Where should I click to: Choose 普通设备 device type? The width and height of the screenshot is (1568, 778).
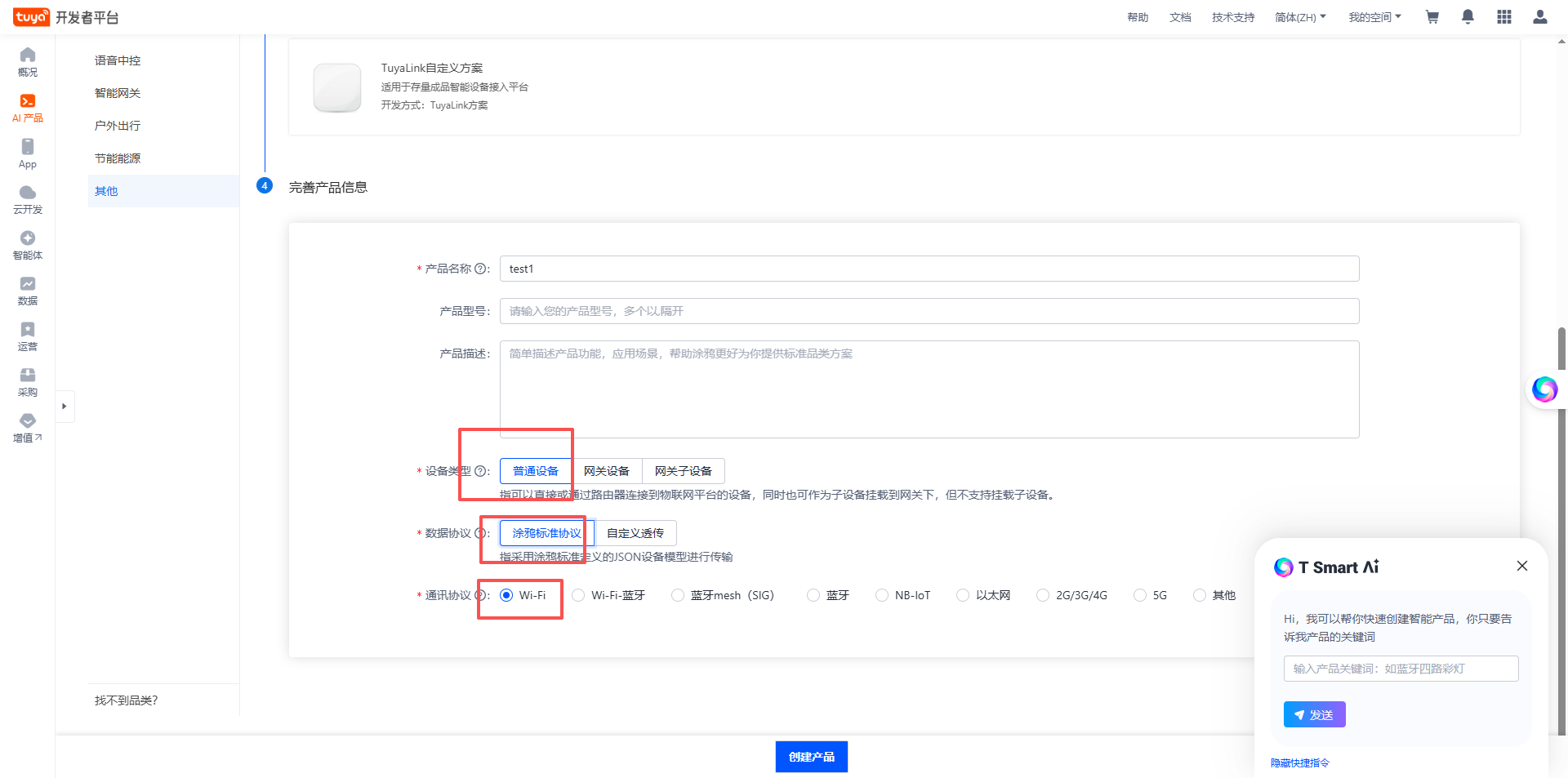click(536, 471)
